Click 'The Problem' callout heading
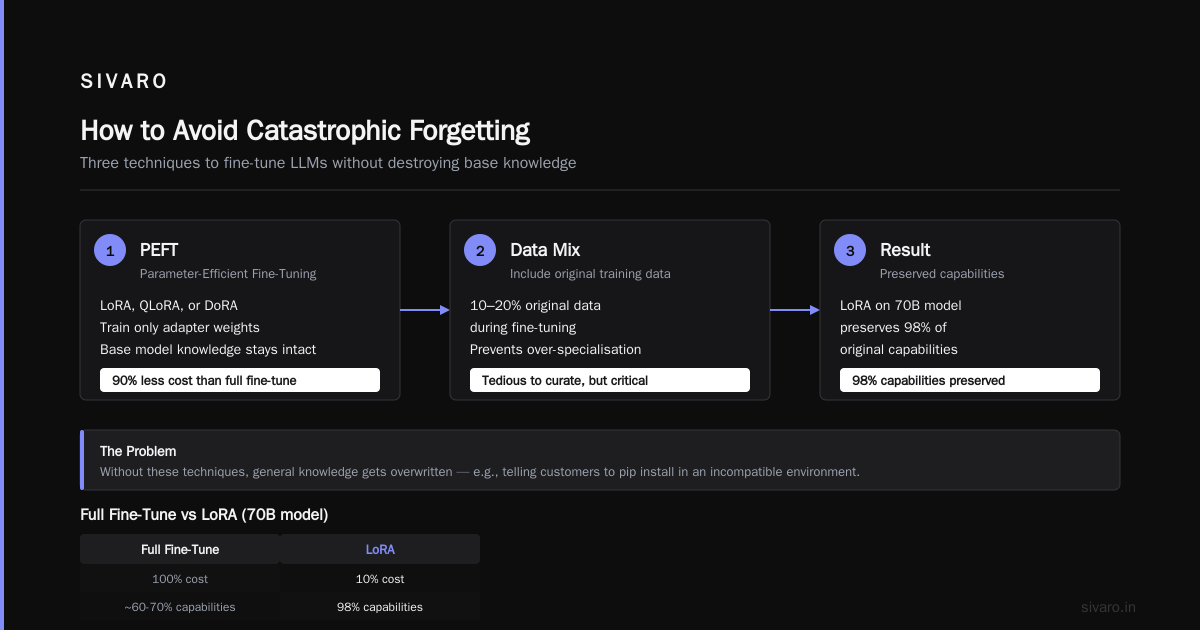The width and height of the screenshot is (1200, 630). coord(138,451)
